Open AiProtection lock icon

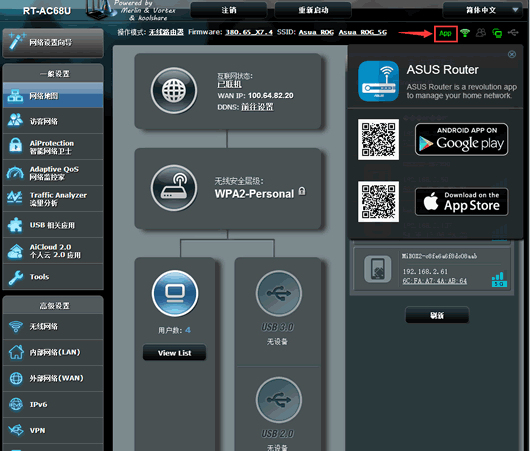pos(16,146)
